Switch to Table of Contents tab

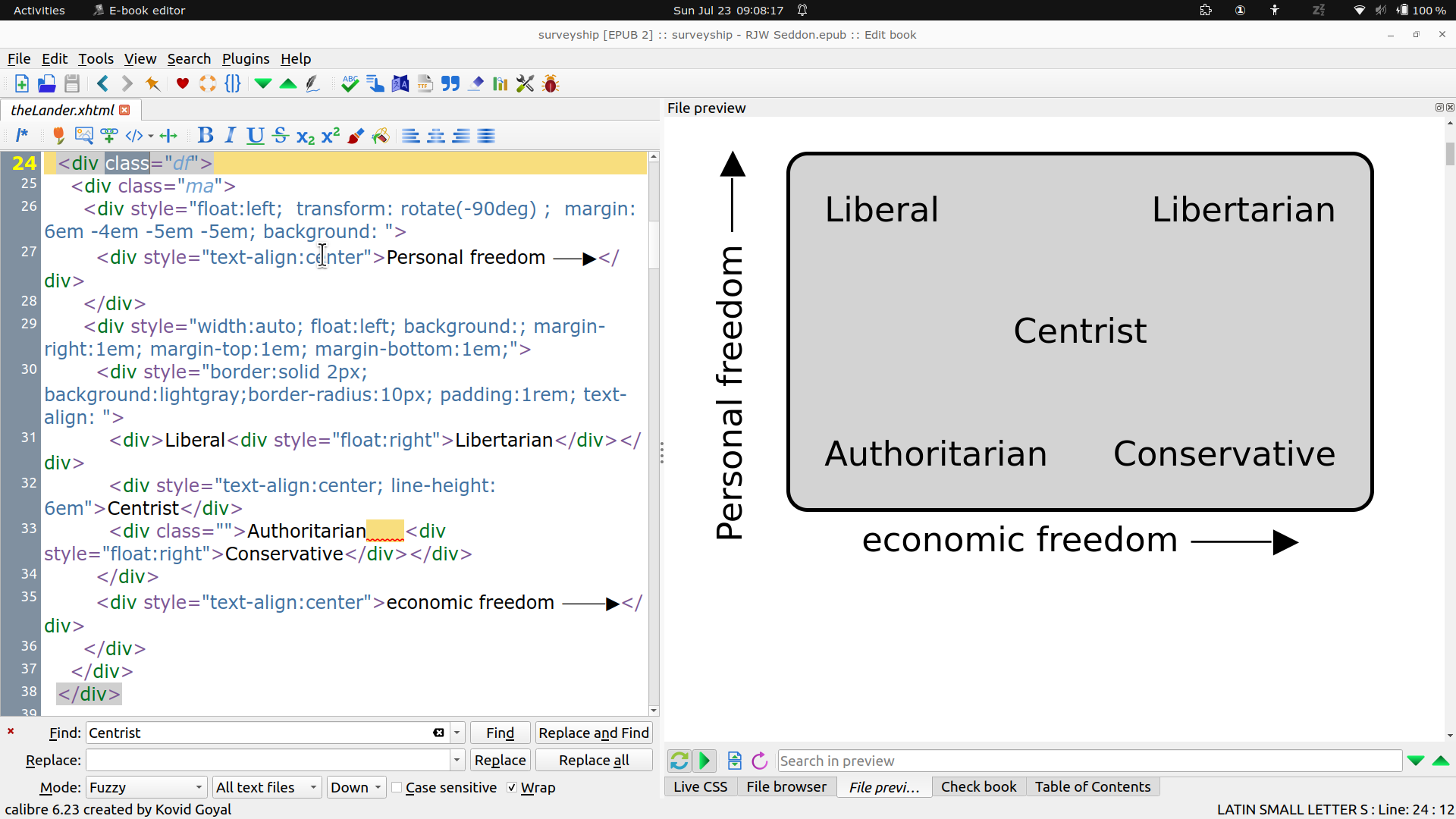tap(1092, 787)
